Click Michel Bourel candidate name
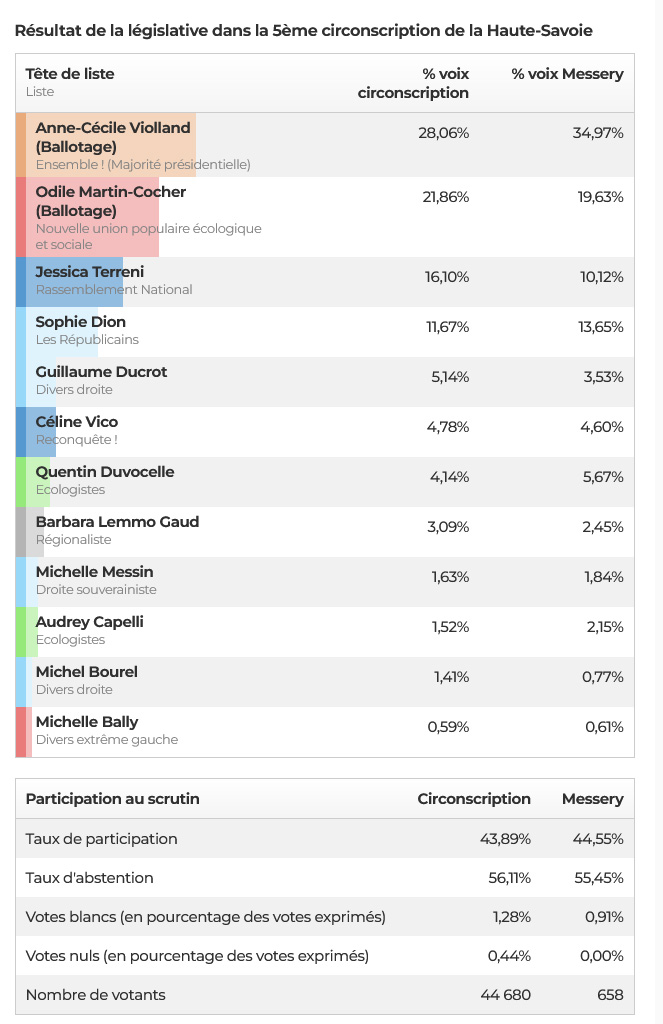663x1024 pixels. coord(86,672)
